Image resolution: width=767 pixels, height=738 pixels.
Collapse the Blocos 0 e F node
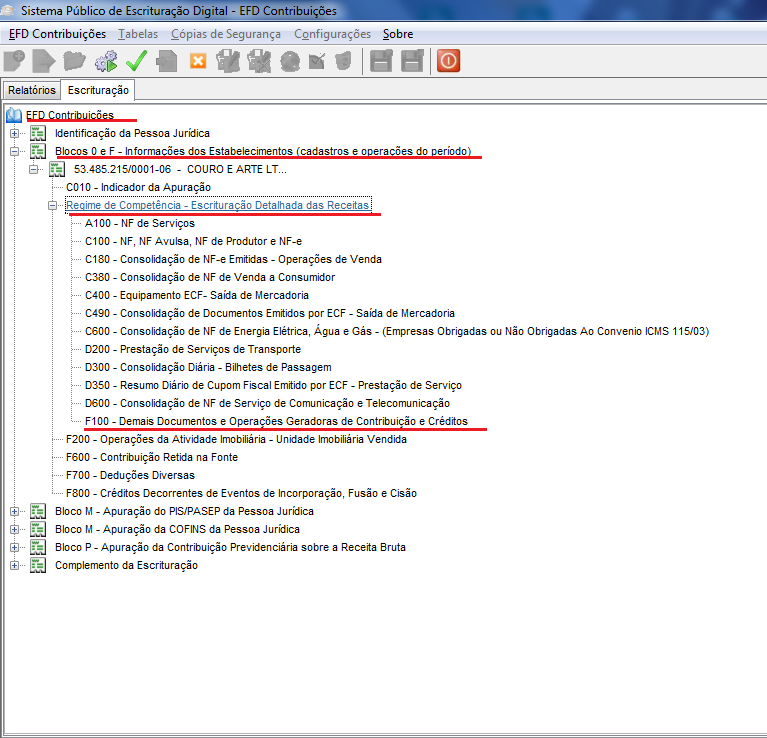click(14, 151)
